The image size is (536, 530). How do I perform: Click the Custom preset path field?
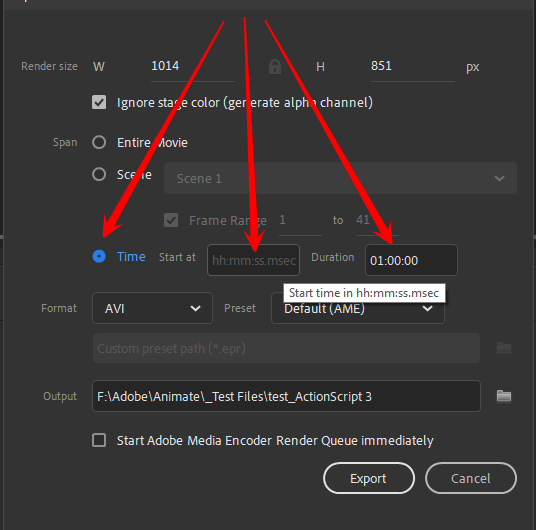click(x=286, y=348)
